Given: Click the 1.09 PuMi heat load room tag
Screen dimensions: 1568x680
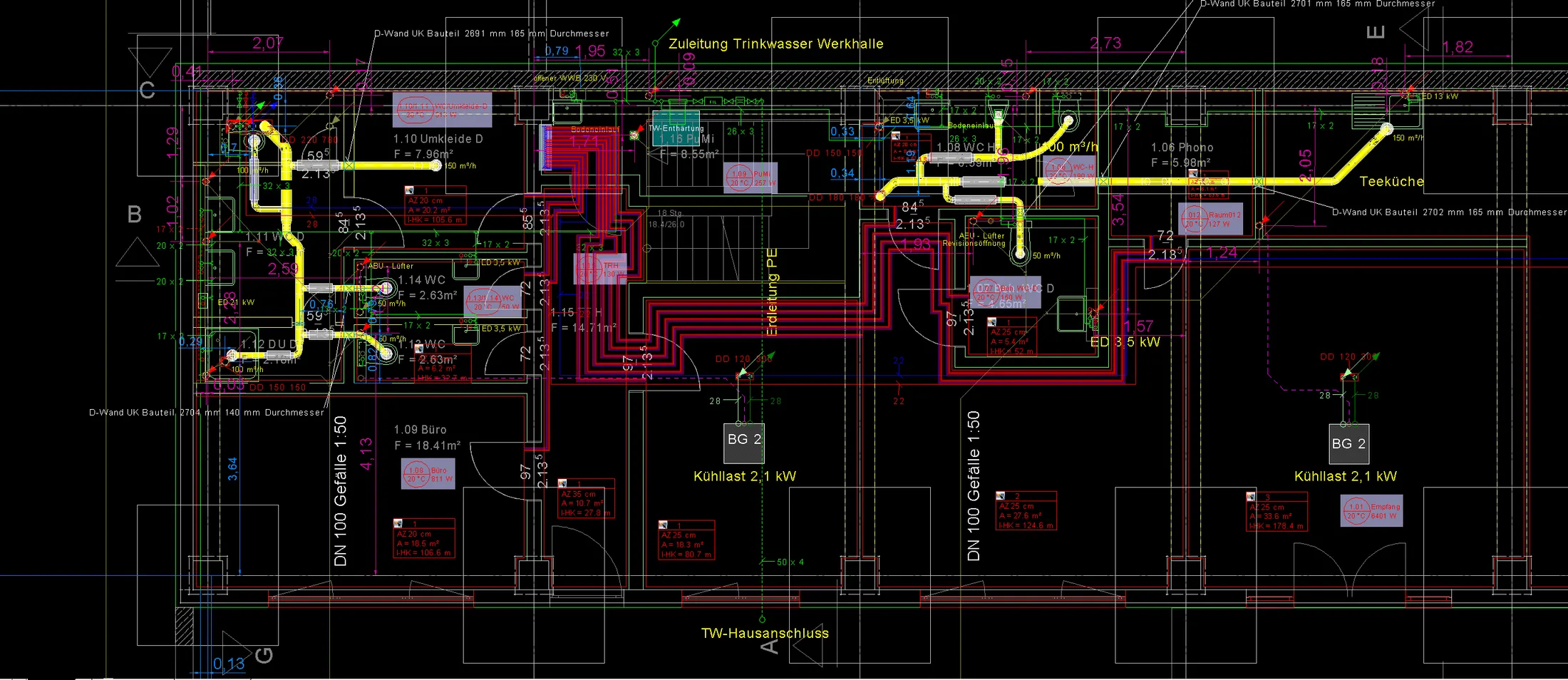Looking at the screenshot, I should [750, 178].
